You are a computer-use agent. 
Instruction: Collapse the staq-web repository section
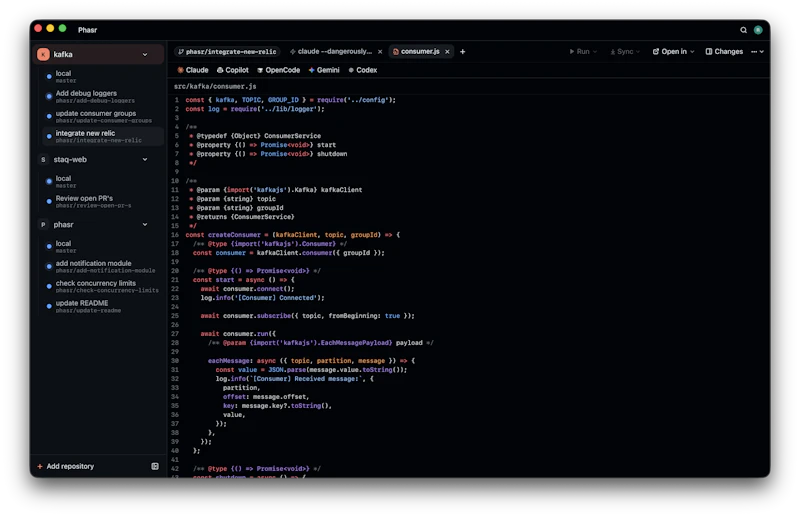145,160
